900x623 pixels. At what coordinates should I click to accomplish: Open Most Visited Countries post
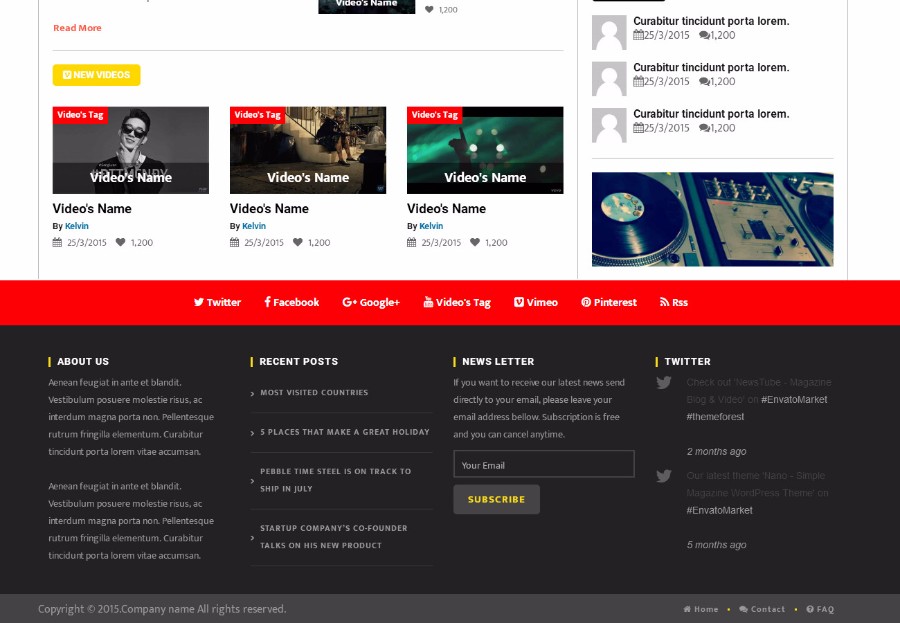[x=314, y=393]
